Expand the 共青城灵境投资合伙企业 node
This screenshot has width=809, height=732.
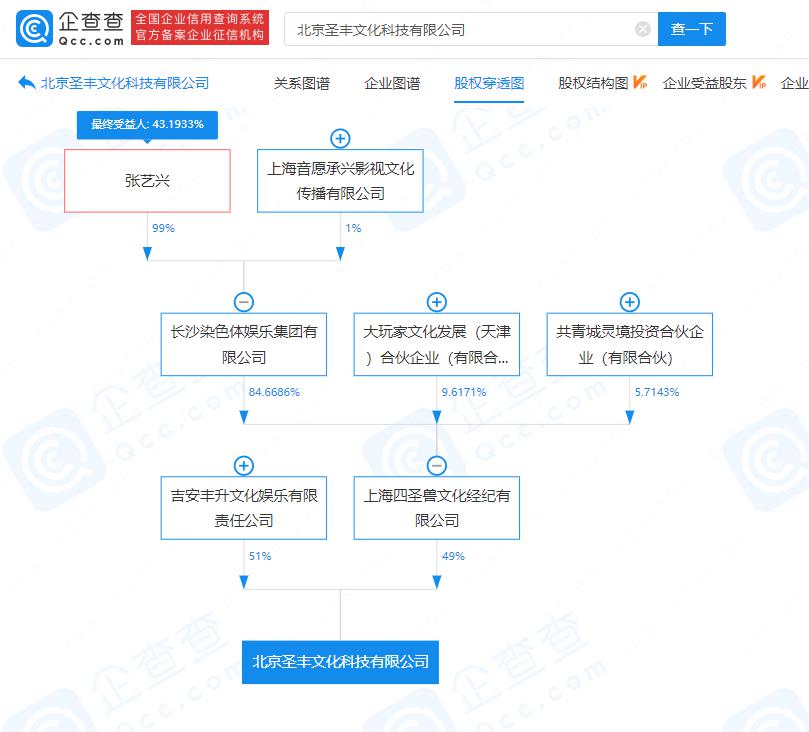629,302
